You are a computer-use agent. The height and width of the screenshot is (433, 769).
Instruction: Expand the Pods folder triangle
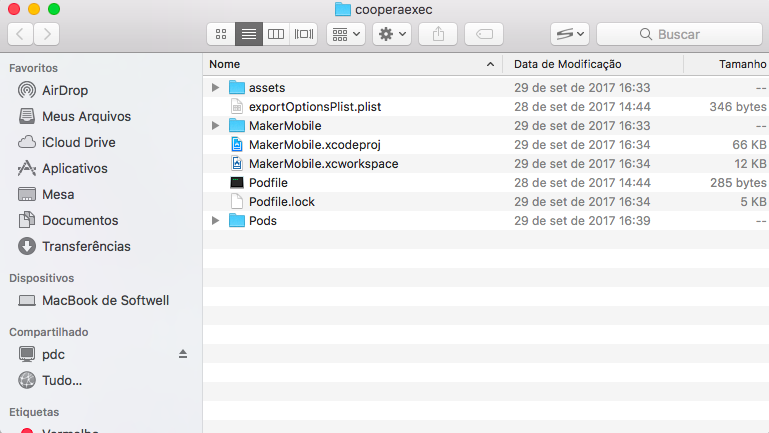pyautogui.click(x=216, y=221)
